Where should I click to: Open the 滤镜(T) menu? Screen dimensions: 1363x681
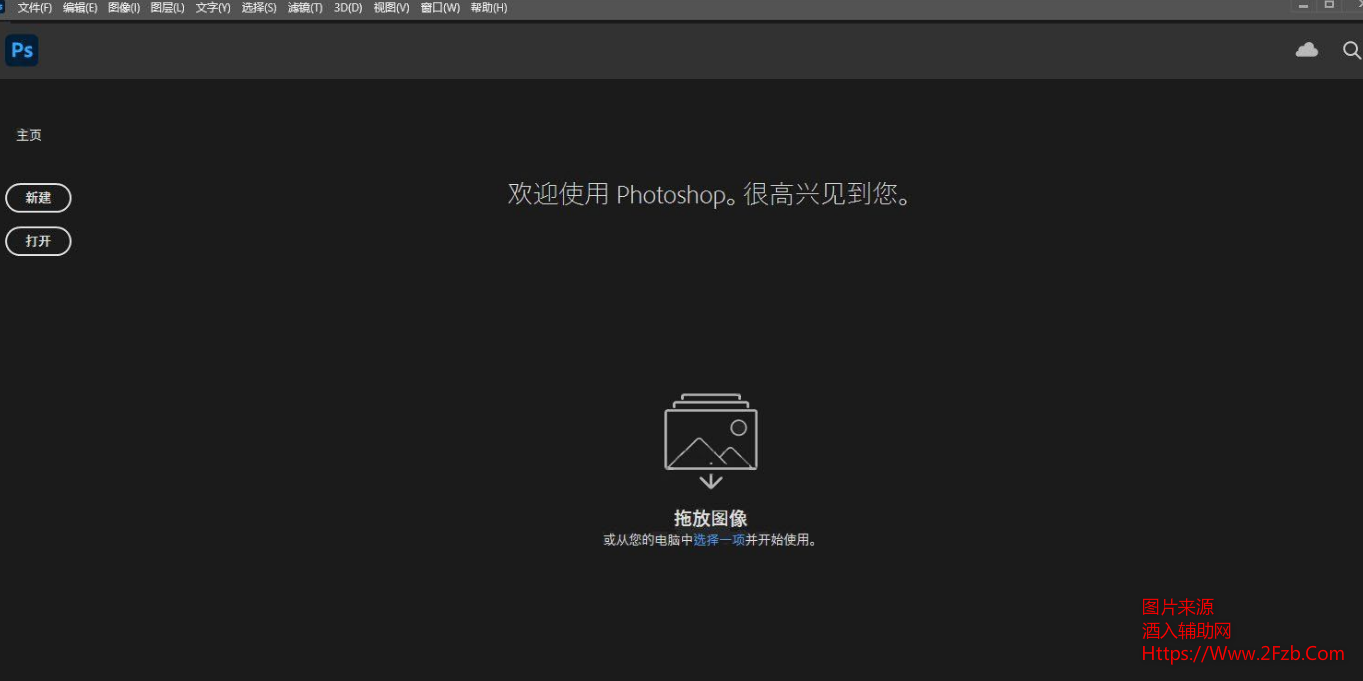point(305,8)
